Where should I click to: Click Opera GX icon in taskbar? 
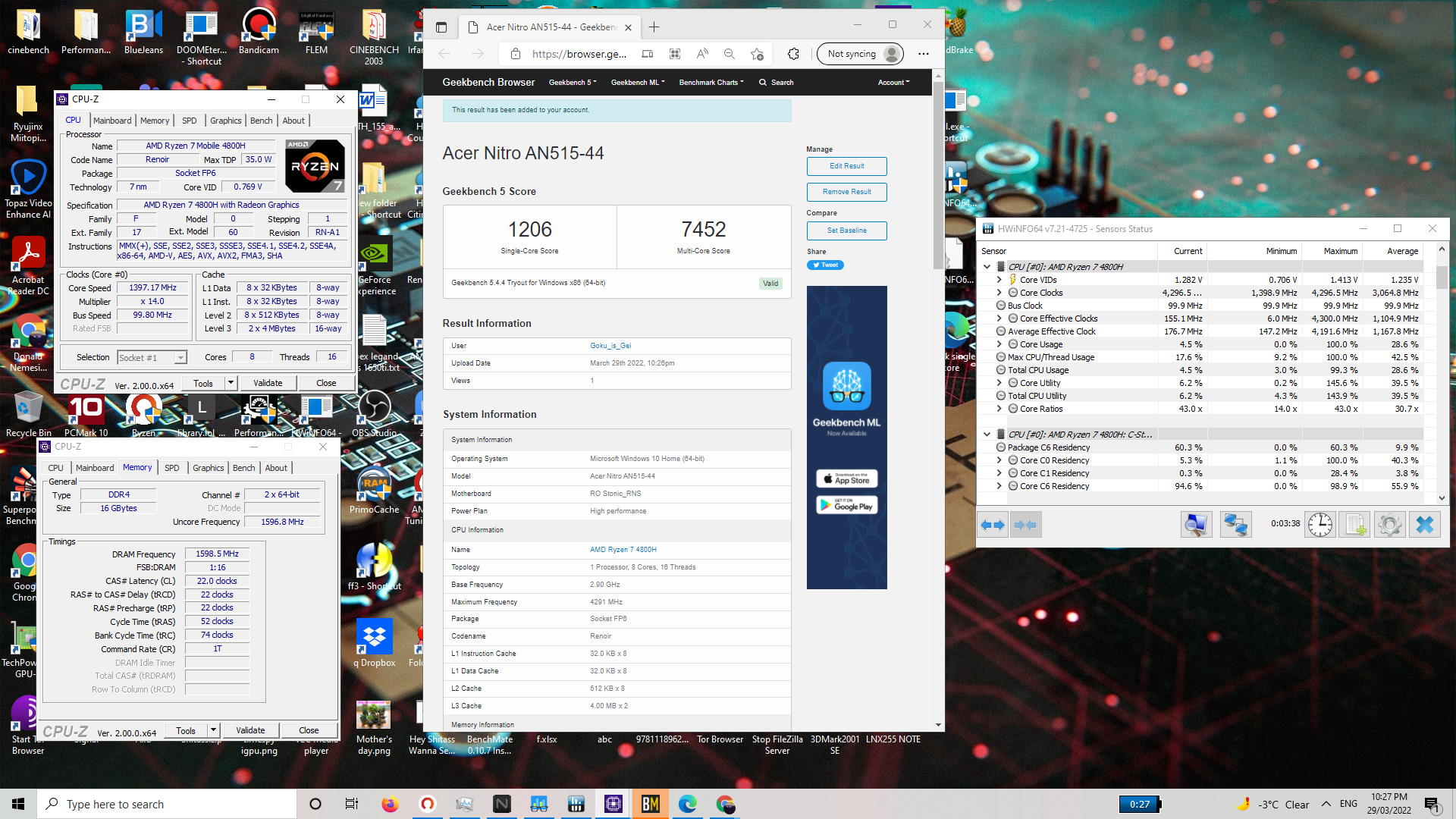[428, 804]
